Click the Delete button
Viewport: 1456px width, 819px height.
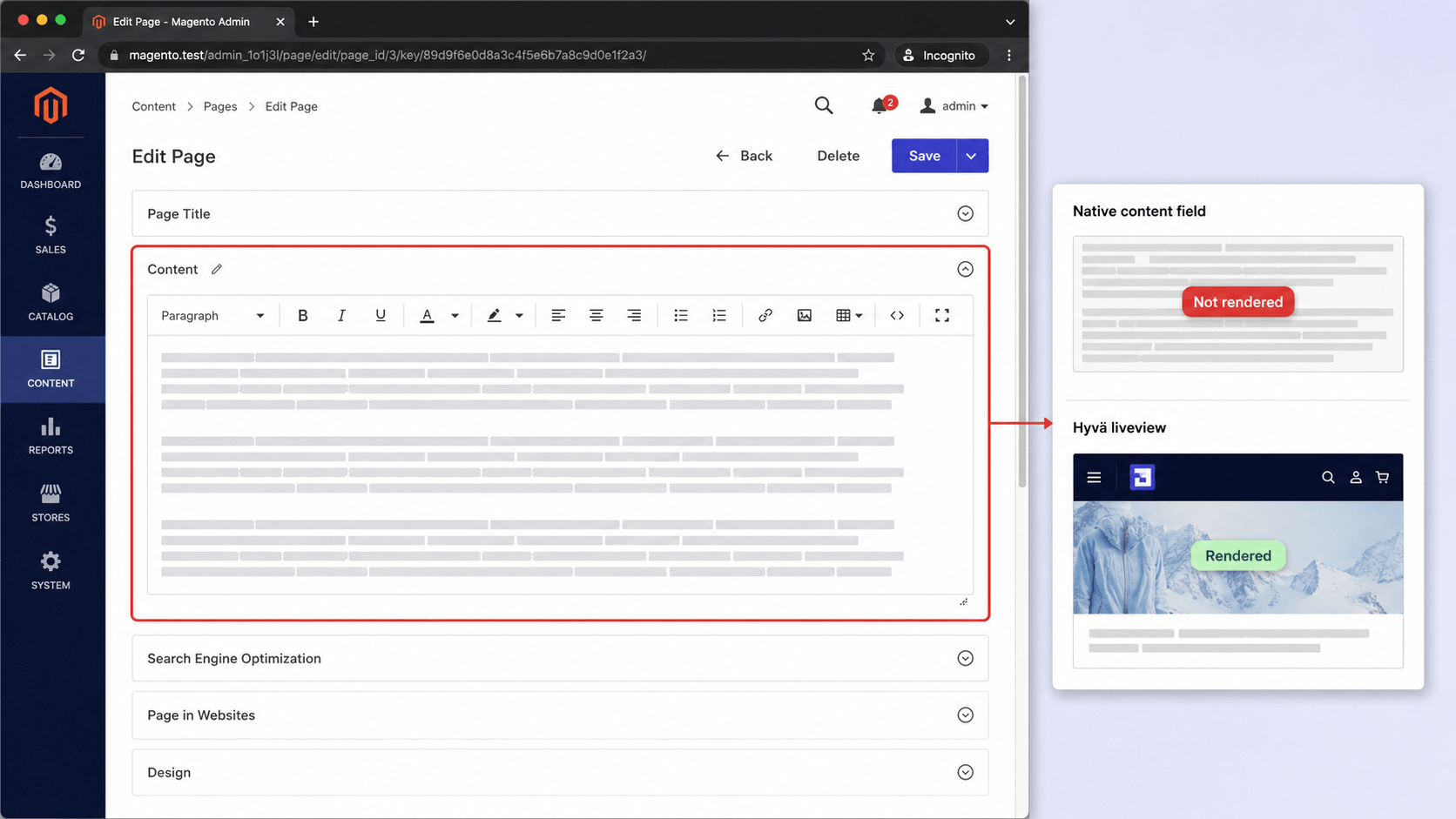(838, 156)
